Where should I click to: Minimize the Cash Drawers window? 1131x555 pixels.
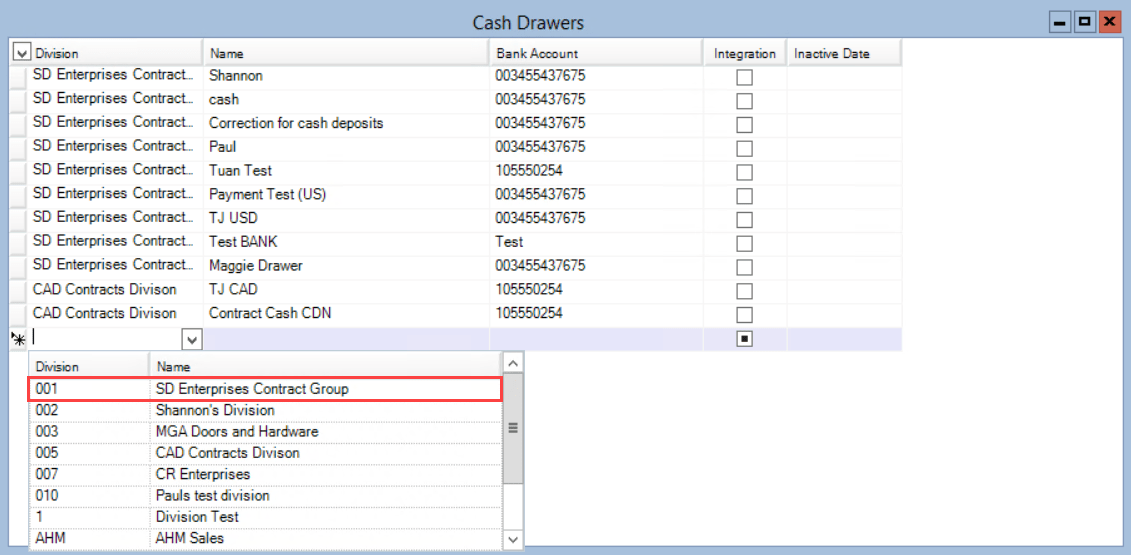[x=1060, y=23]
